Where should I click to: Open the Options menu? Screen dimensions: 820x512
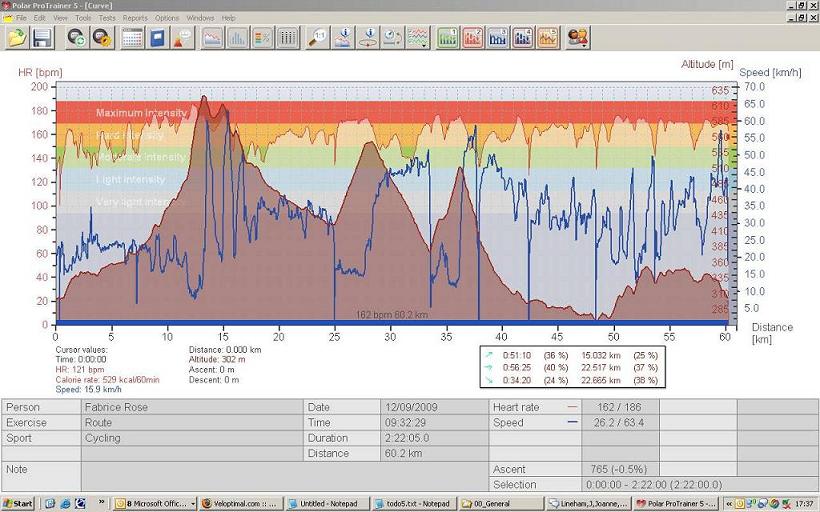[x=167, y=18]
